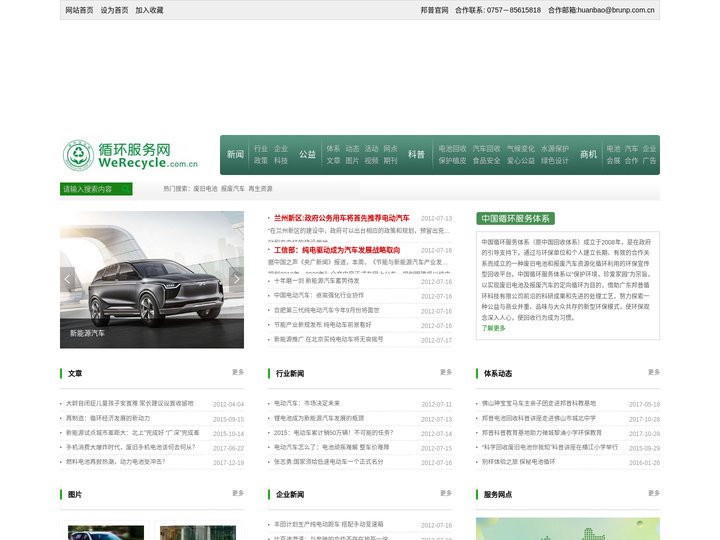Screen dimensions: 720x540
Task: Open 绿色设计 under 科普
Action: pos(555,160)
